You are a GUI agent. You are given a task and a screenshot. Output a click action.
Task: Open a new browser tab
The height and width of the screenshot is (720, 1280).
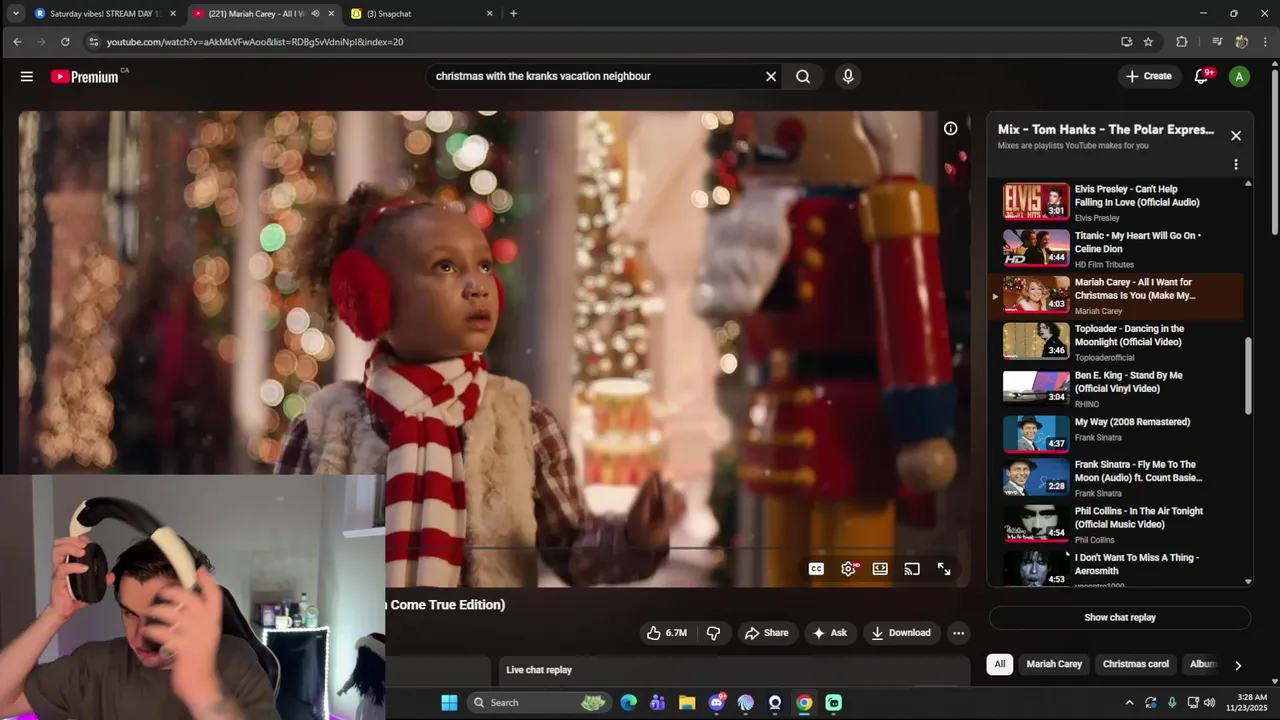(x=513, y=14)
